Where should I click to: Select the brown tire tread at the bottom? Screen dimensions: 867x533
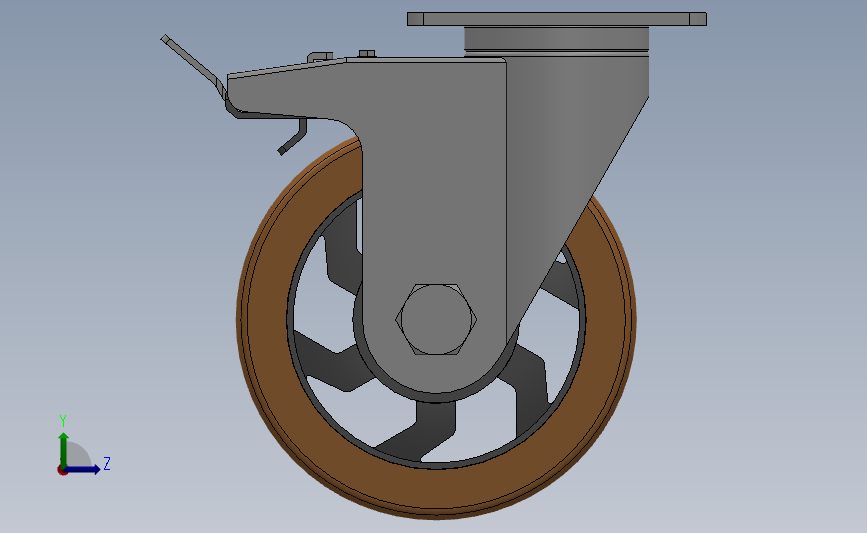(437, 492)
